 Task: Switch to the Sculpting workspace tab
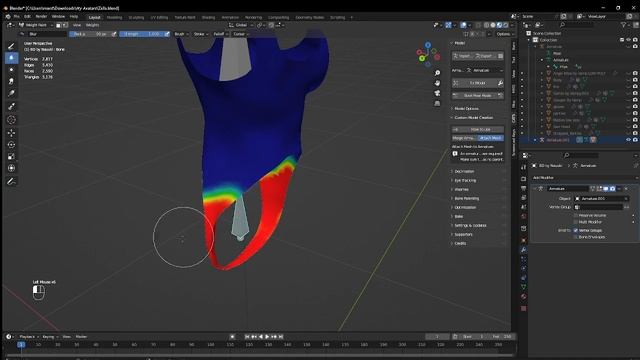pos(136,18)
